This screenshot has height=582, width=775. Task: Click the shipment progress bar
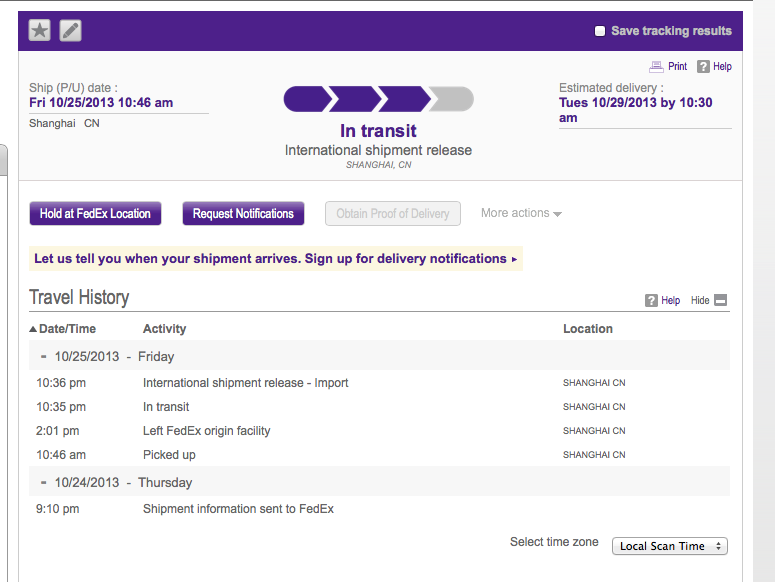coord(379,99)
